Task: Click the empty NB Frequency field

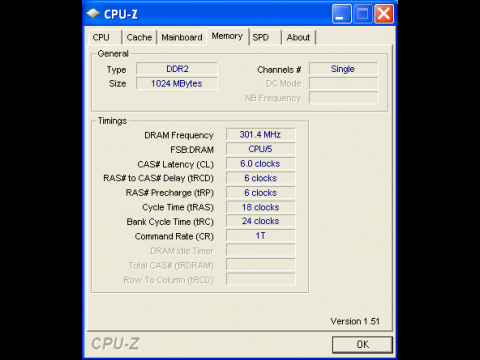Action: (x=344, y=98)
